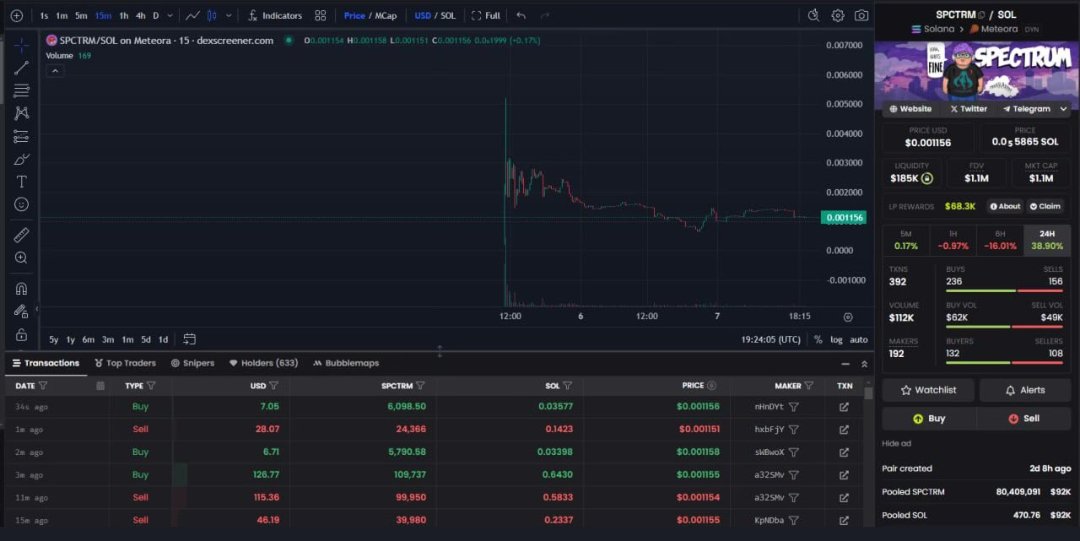The height and width of the screenshot is (541, 1080).
Task: Open more time intervals dropdown
Action: coord(170,16)
